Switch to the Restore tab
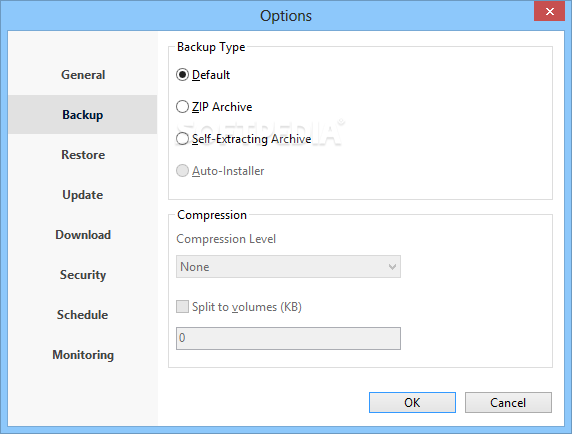Viewport: 572px width, 434px height. tap(83, 155)
